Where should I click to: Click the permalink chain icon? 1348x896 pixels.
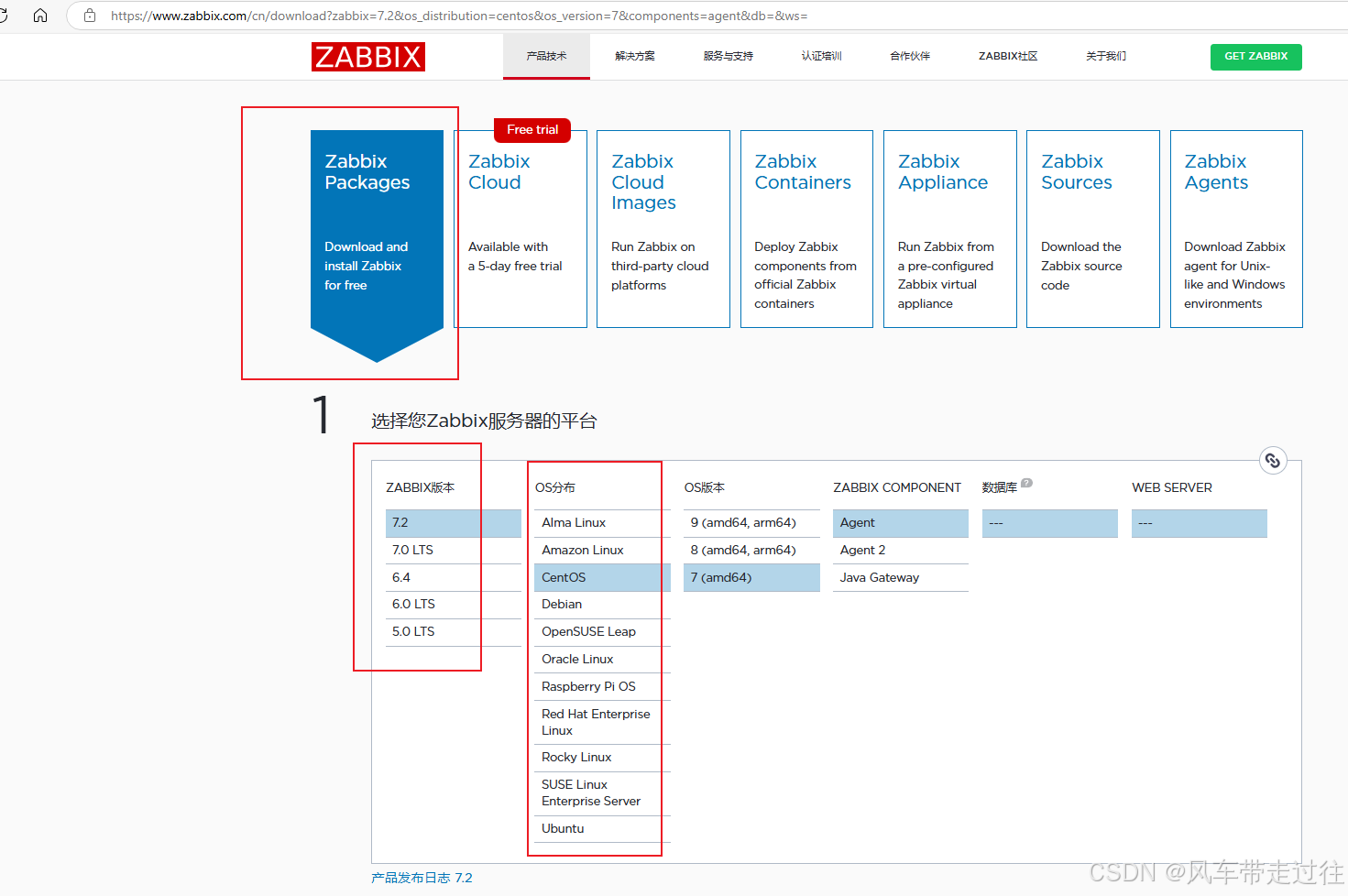pos(1273,460)
